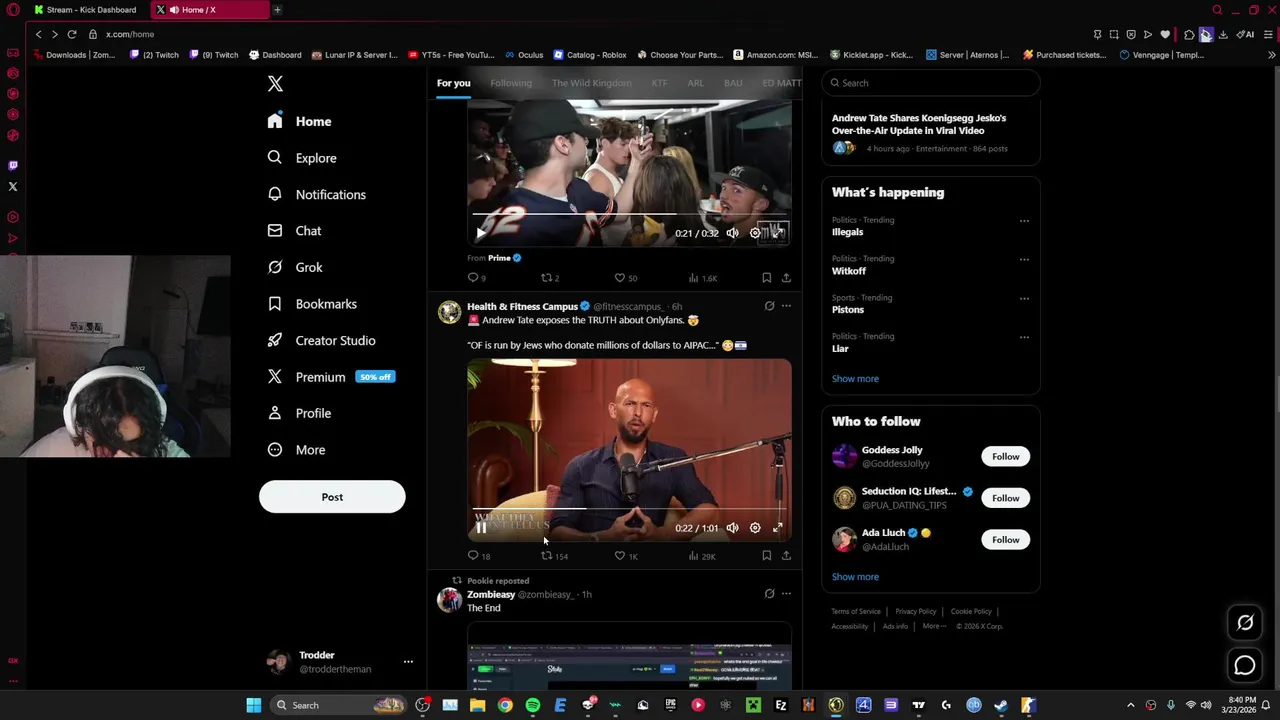This screenshot has height=720, width=1280.
Task: Mute the Prime video
Action: point(732,233)
